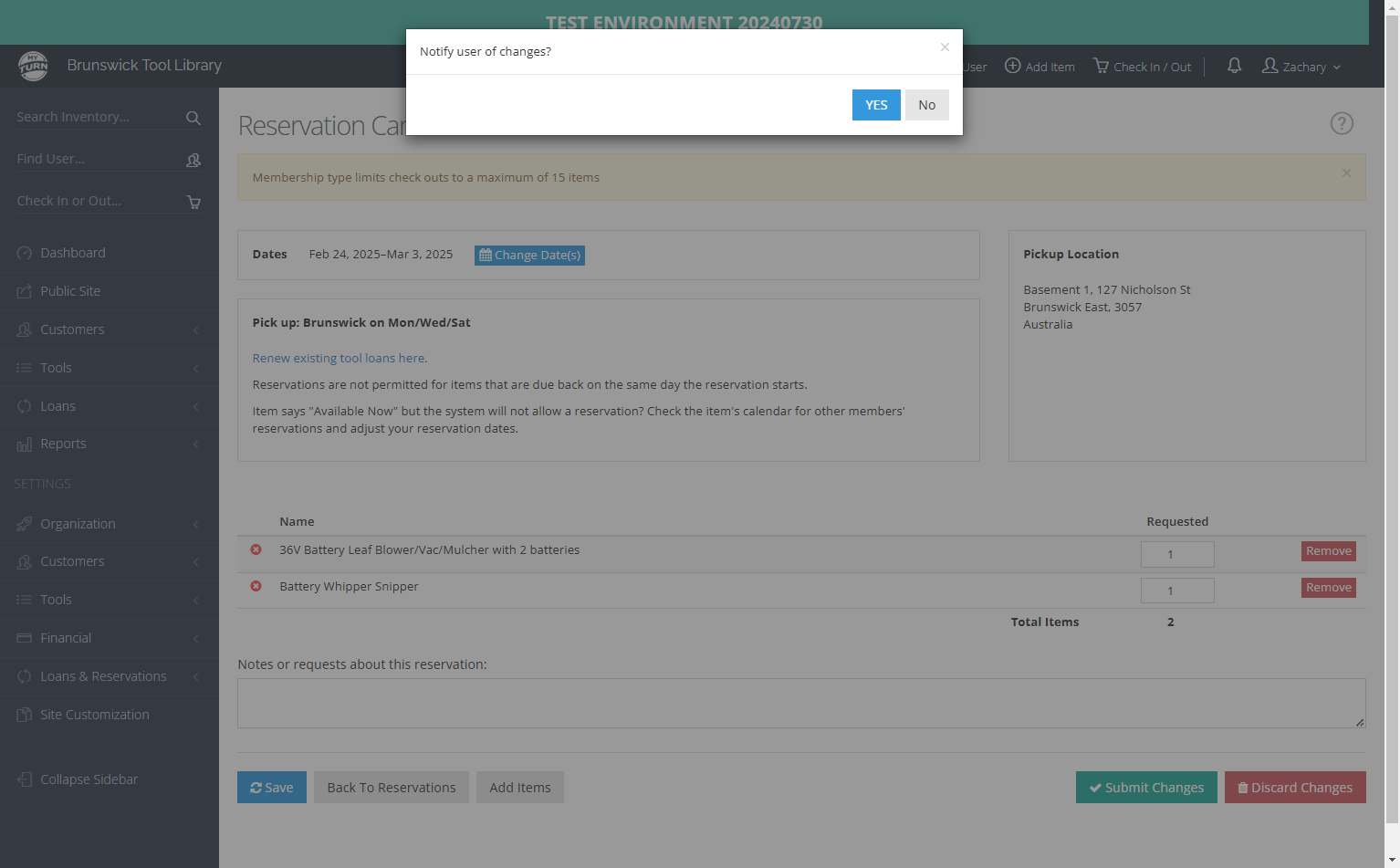1400x868 pixels.
Task: Click the find user icon
Action: click(x=193, y=160)
